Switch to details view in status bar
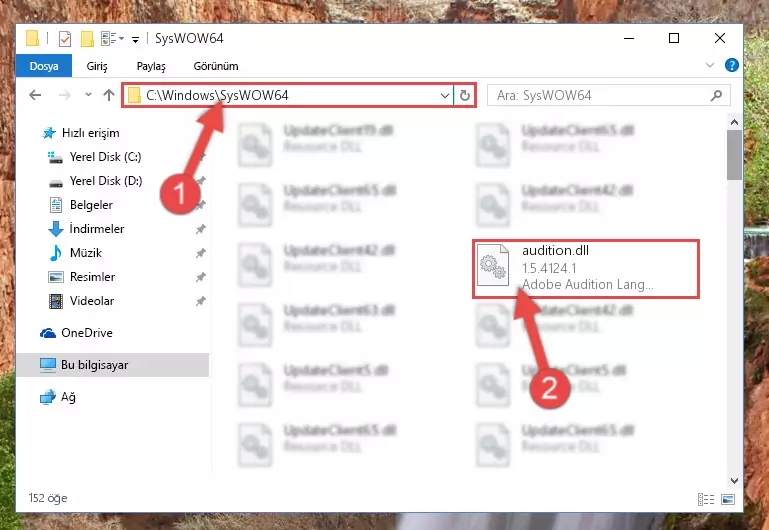This screenshot has height=530, width=769. [x=706, y=499]
